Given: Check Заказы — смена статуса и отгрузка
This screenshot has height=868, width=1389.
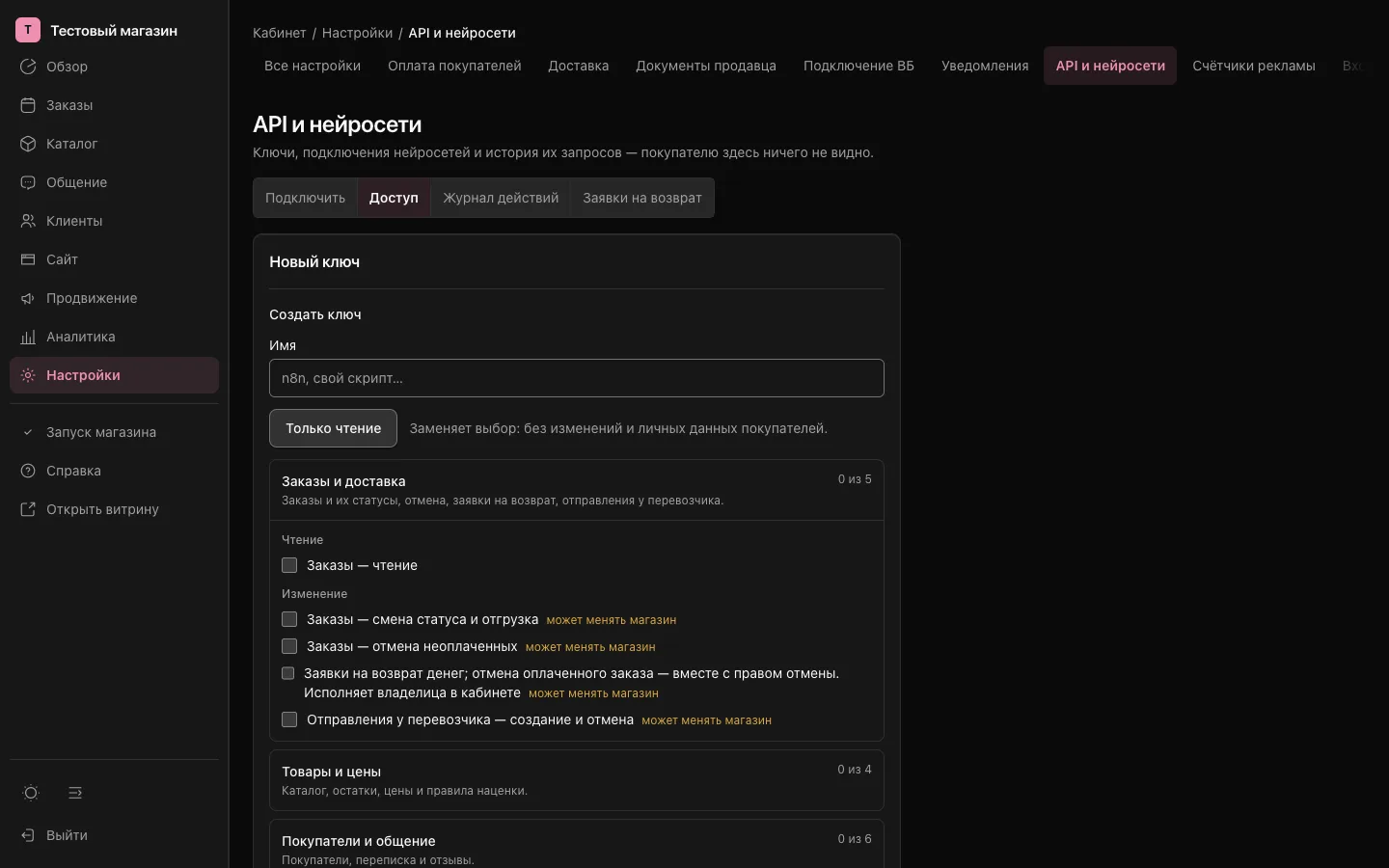Looking at the screenshot, I should click(x=289, y=619).
